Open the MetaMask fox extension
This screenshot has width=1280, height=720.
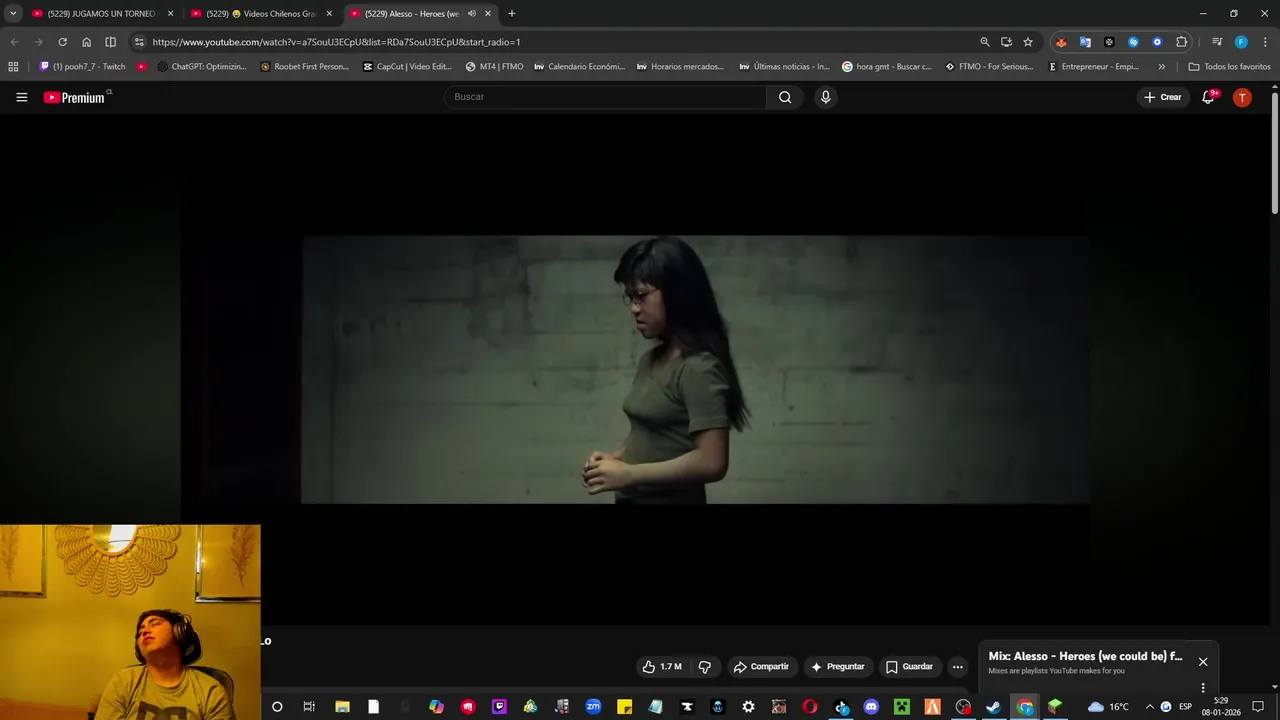[x=1061, y=42]
